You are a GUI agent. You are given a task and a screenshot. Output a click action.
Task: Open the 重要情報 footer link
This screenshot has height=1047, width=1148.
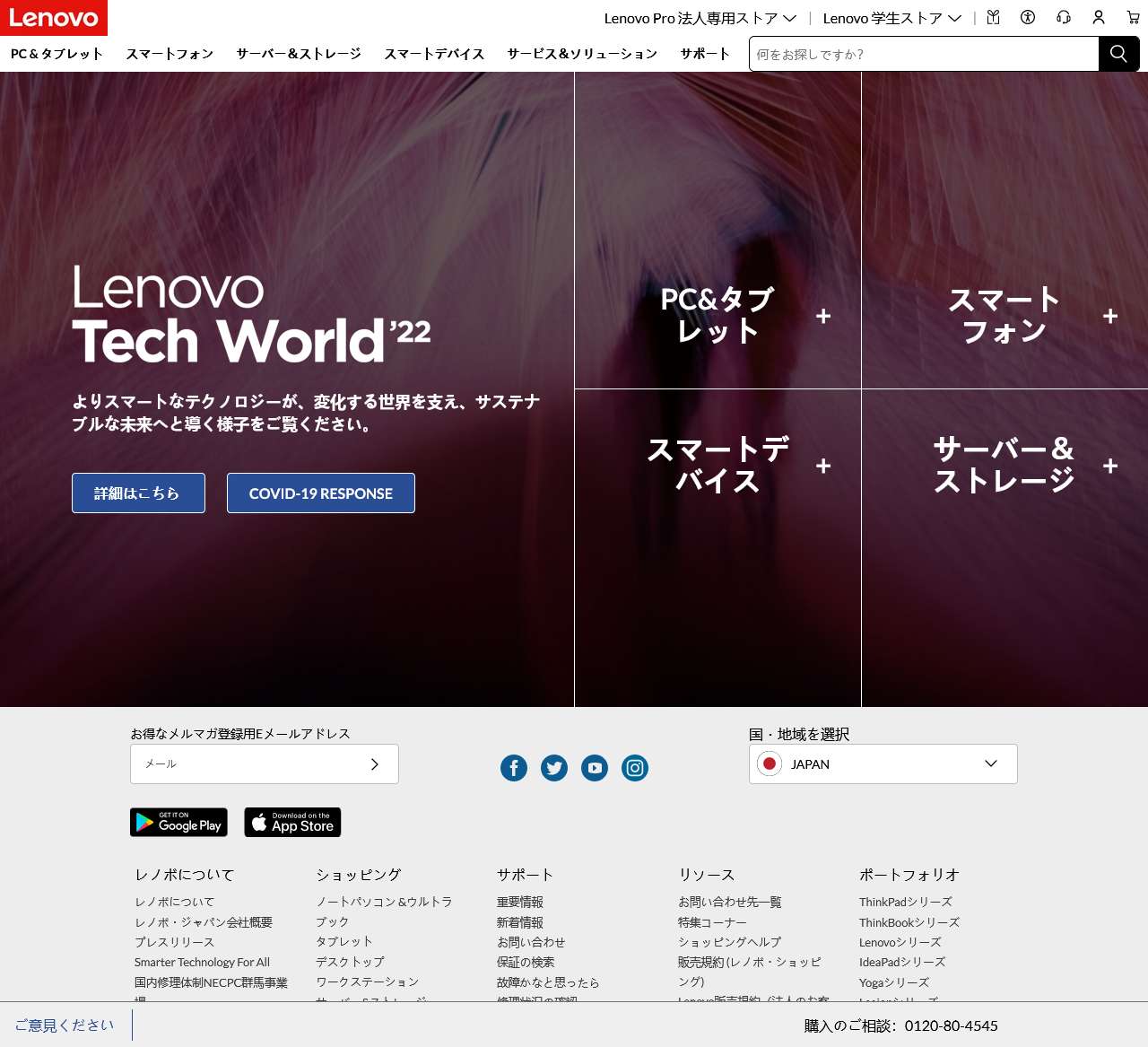tap(520, 902)
